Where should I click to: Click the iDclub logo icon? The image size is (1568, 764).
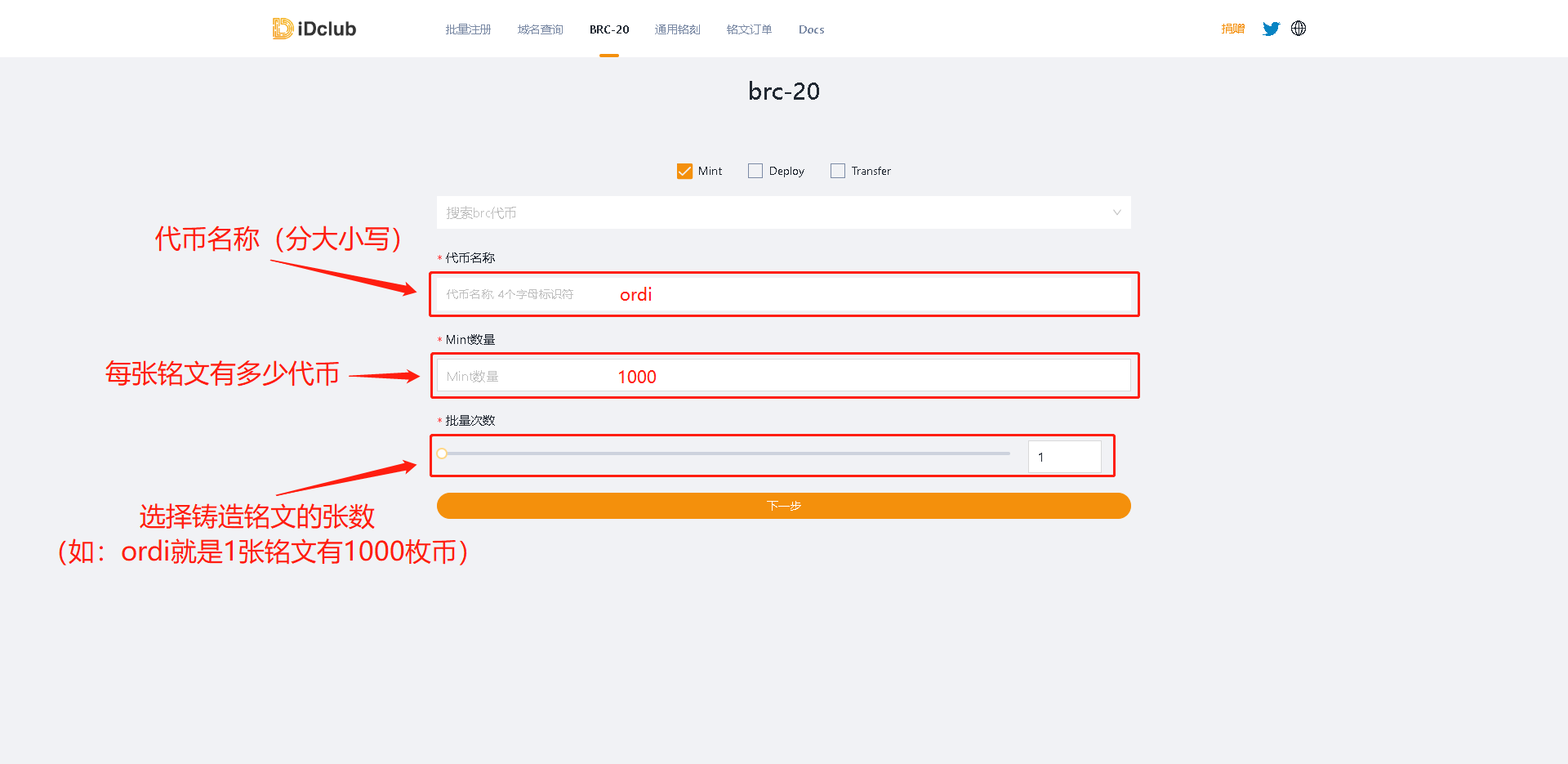point(283,29)
